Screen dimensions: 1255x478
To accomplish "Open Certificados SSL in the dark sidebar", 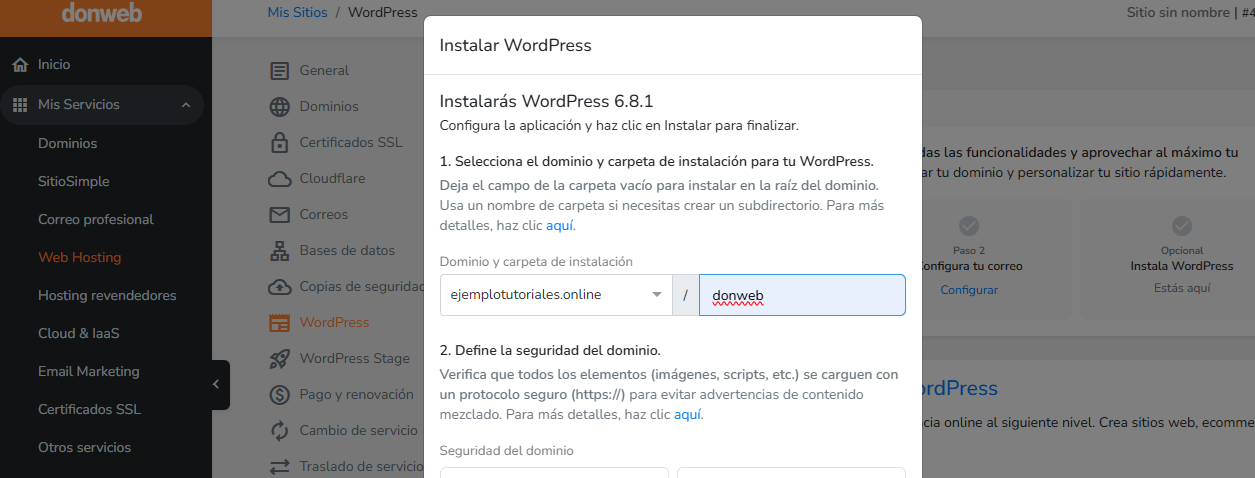I will pyautogui.click(x=90, y=409).
